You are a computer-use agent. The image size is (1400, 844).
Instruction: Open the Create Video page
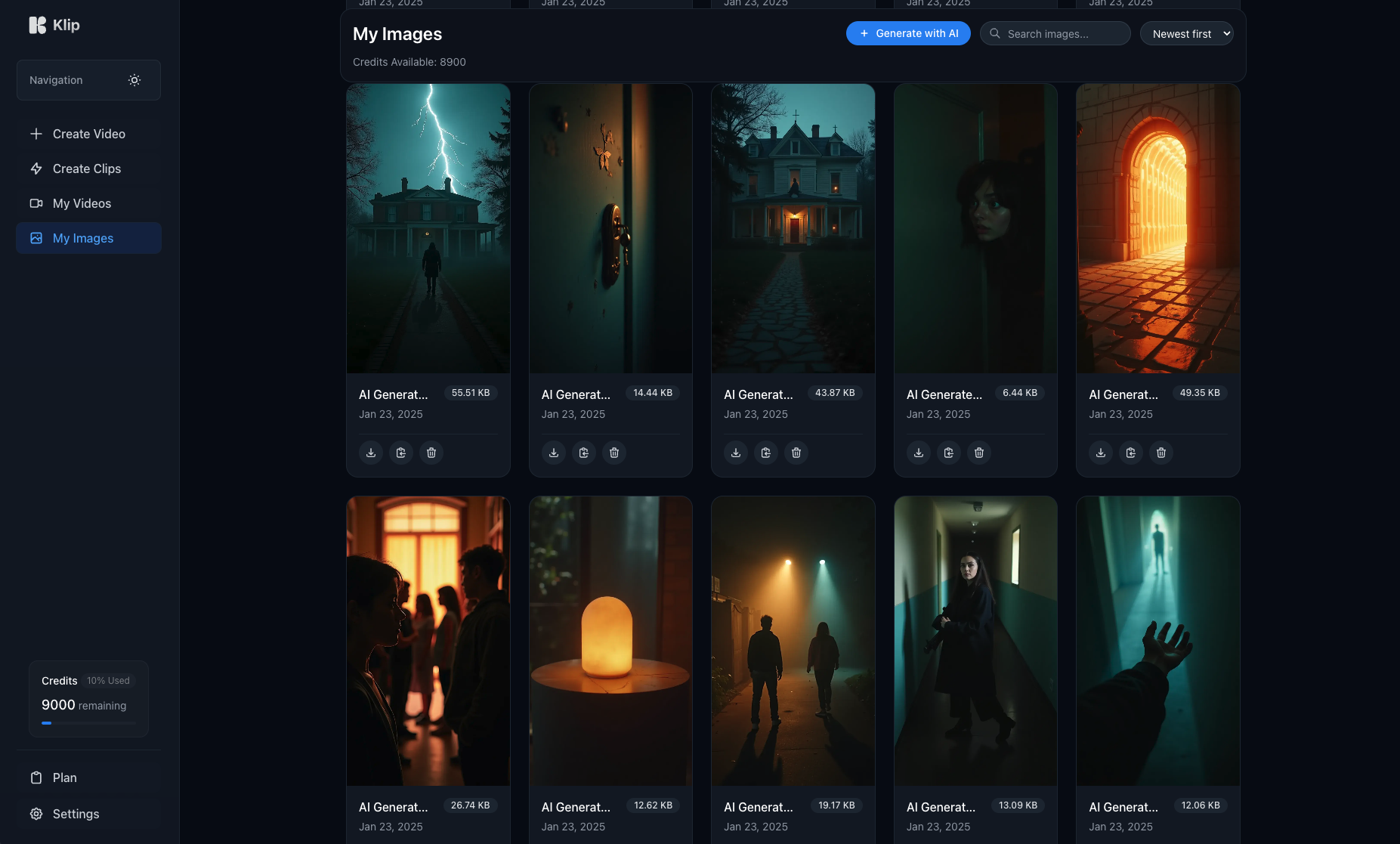[88, 134]
